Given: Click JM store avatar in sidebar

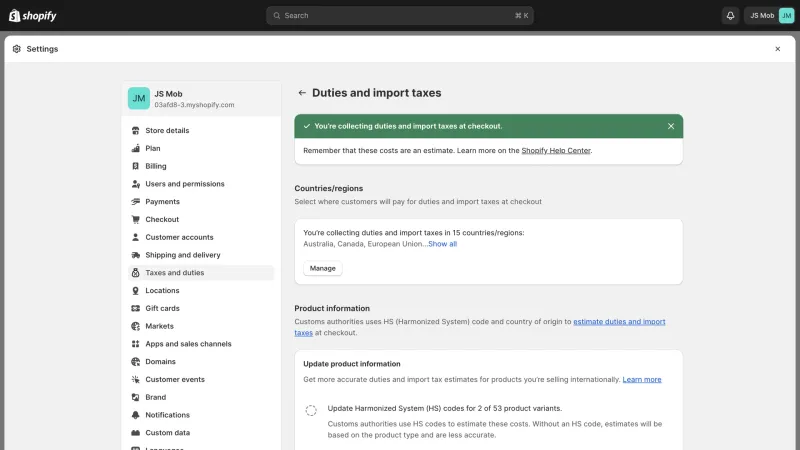Looking at the screenshot, I should click(139, 98).
